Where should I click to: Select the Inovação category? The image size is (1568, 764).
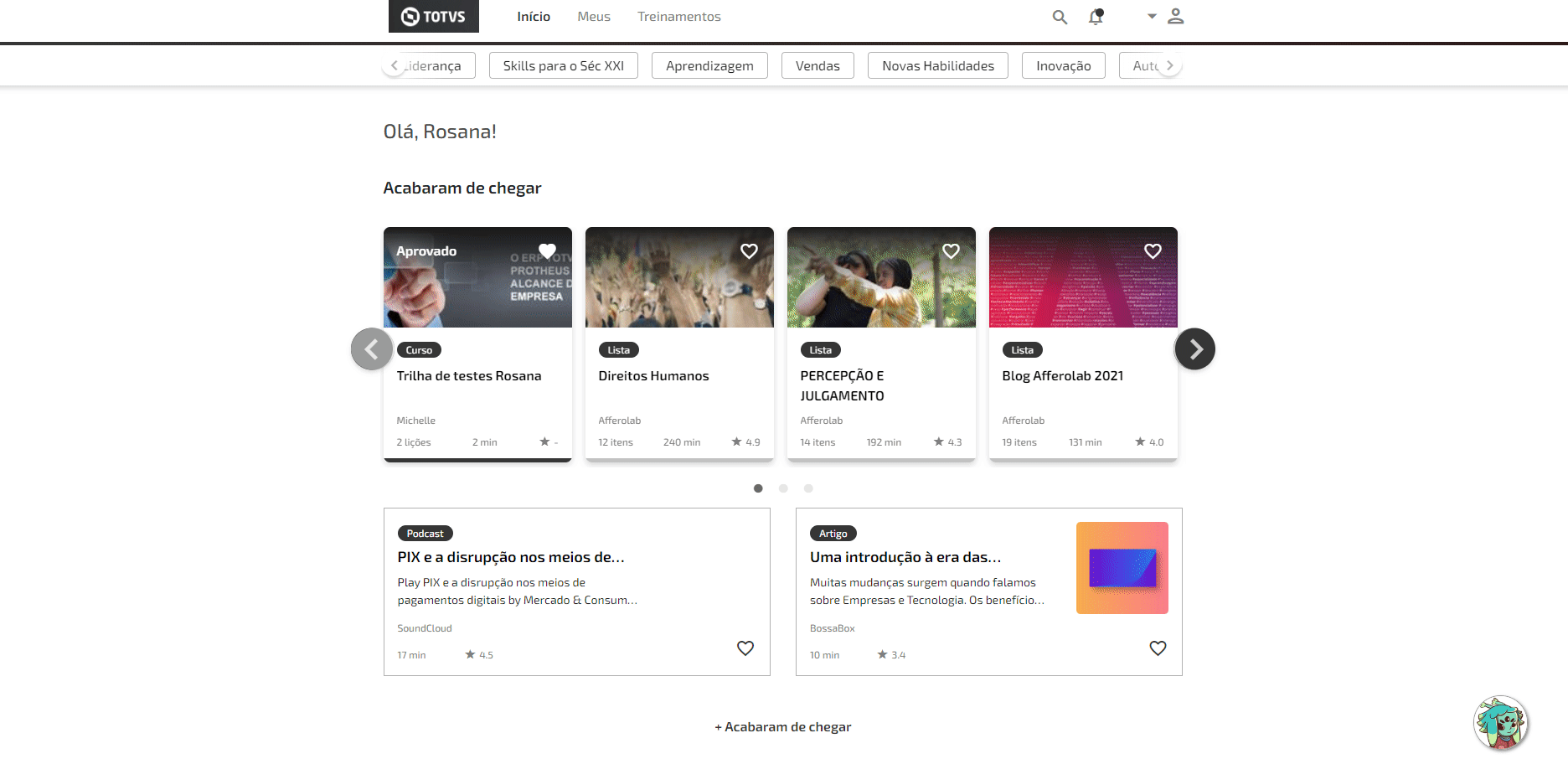click(x=1064, y=65)
